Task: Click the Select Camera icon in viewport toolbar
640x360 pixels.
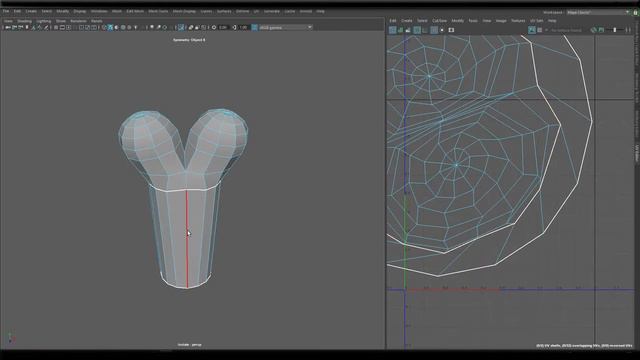Action: click(8, 27)
